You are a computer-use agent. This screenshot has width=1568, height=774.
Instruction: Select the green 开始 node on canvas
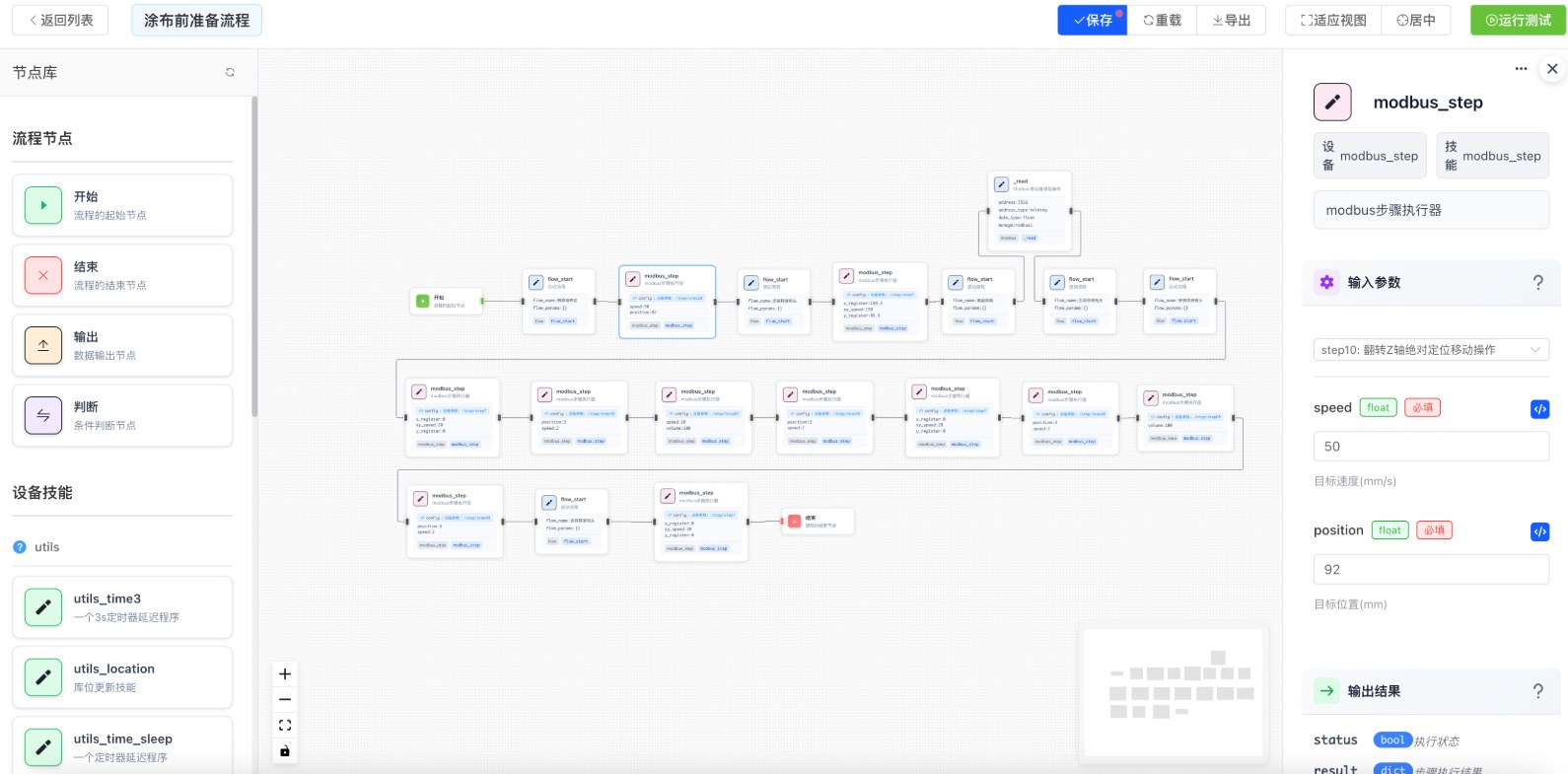pyautogui.click(x=446, y=301)
